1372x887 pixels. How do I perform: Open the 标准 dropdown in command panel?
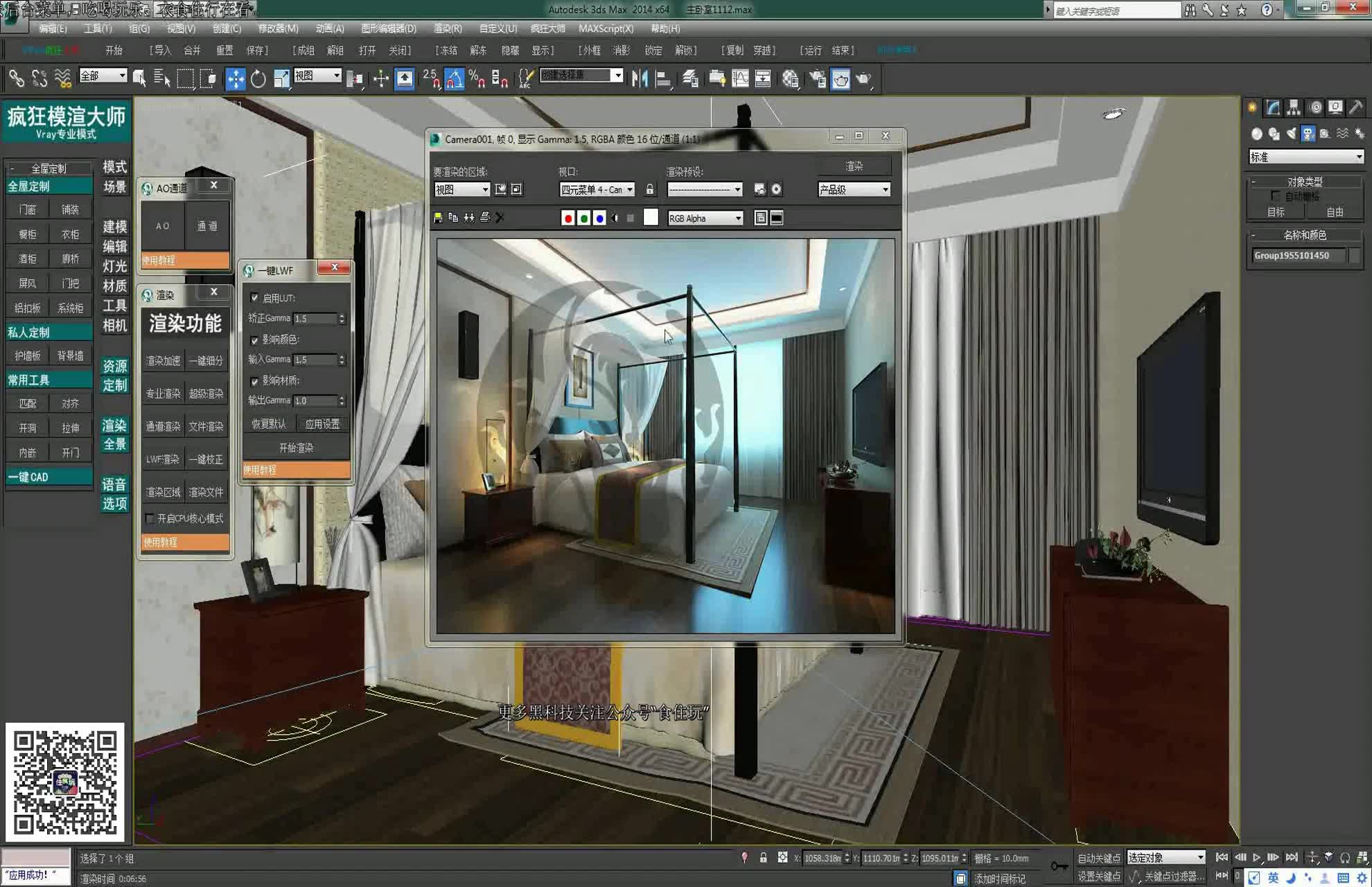1305,157
